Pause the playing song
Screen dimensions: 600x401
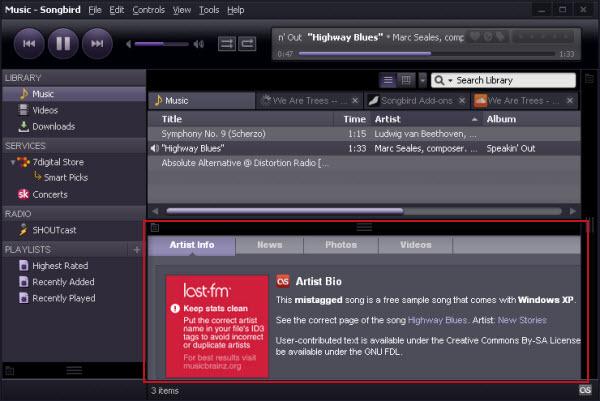[63, 44]
